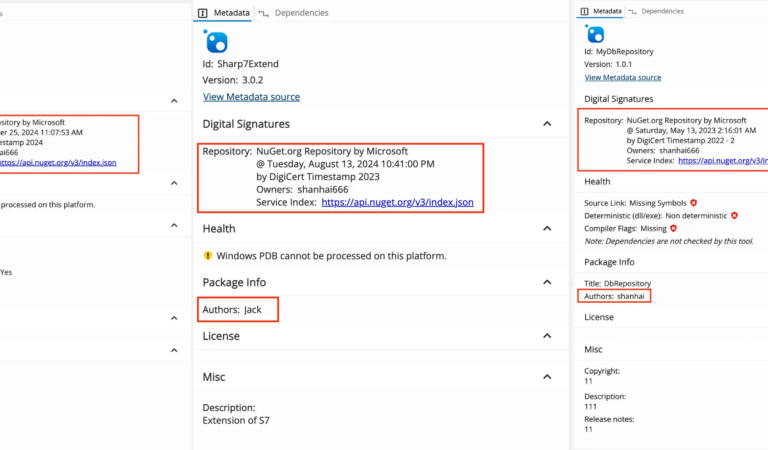Image resolution: width=768 pixels, height=450 pixels.
Task: Click the 'Digital Signatures' heading in MyDbRepository panel
Action: [619, 99]
